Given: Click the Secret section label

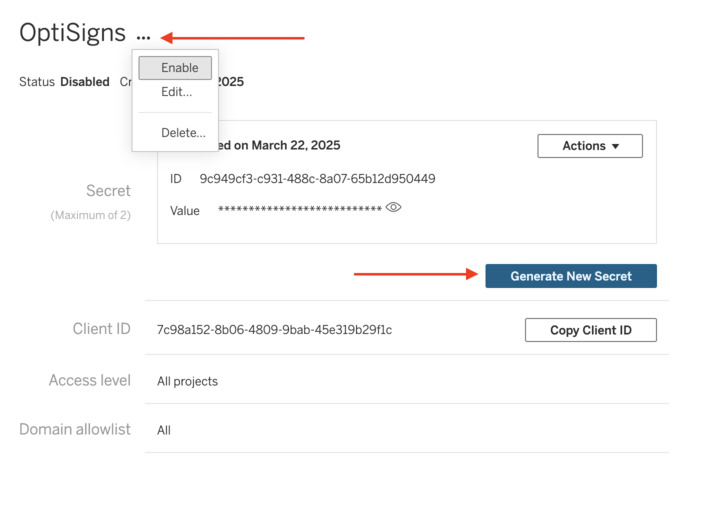Looking at the screenshot, I should 108,191.
